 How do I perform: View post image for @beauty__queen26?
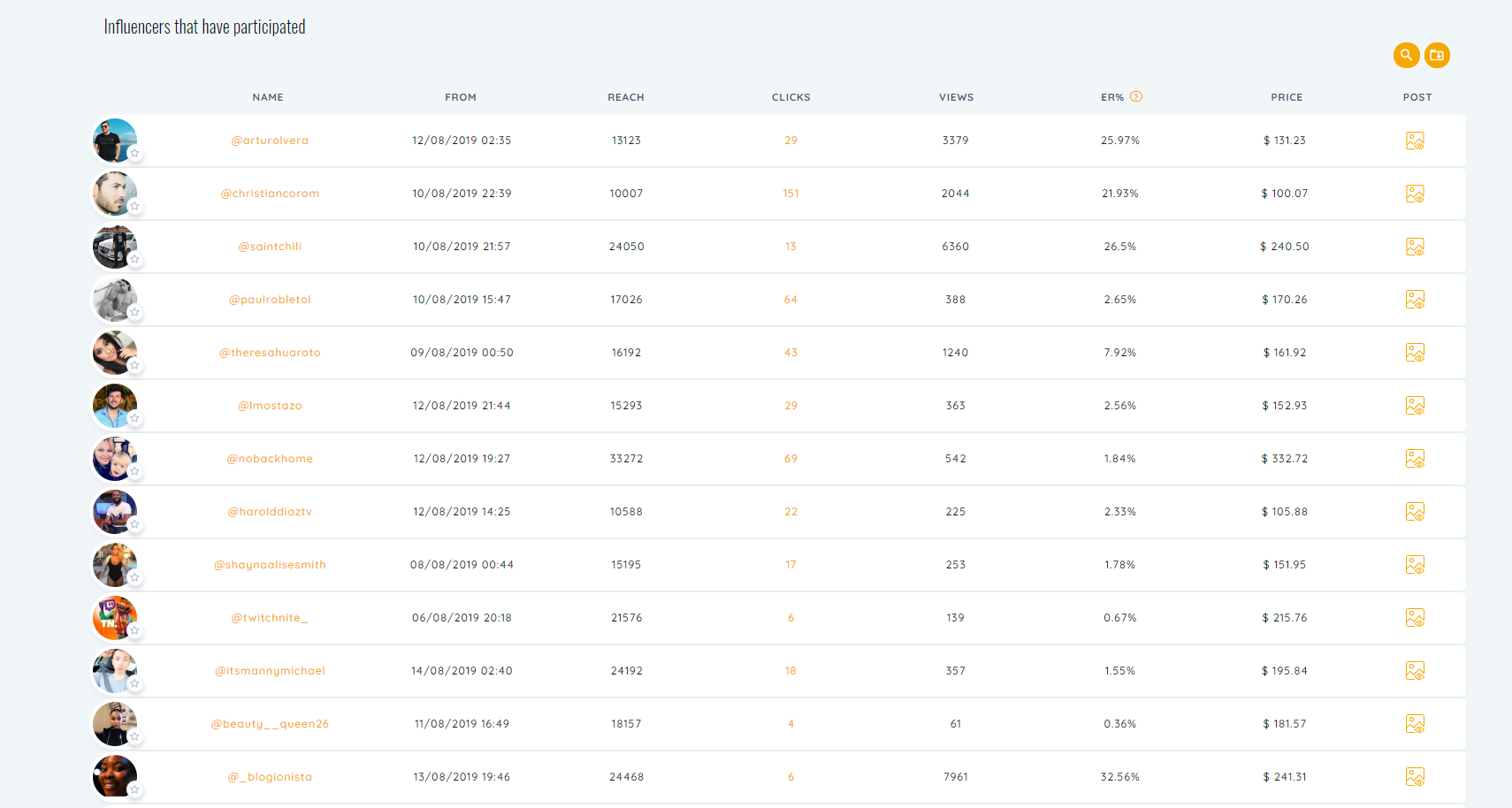(1415, 724)
